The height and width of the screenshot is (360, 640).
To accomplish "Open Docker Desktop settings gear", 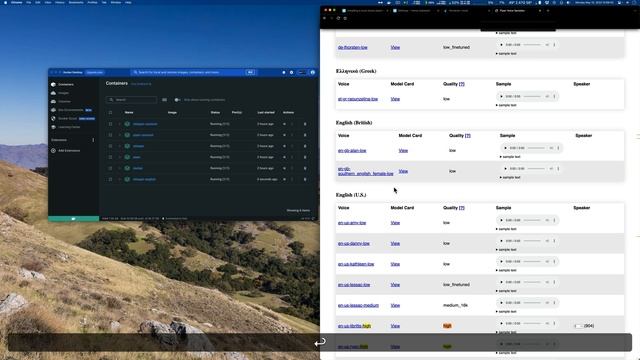I will point(291,72).
